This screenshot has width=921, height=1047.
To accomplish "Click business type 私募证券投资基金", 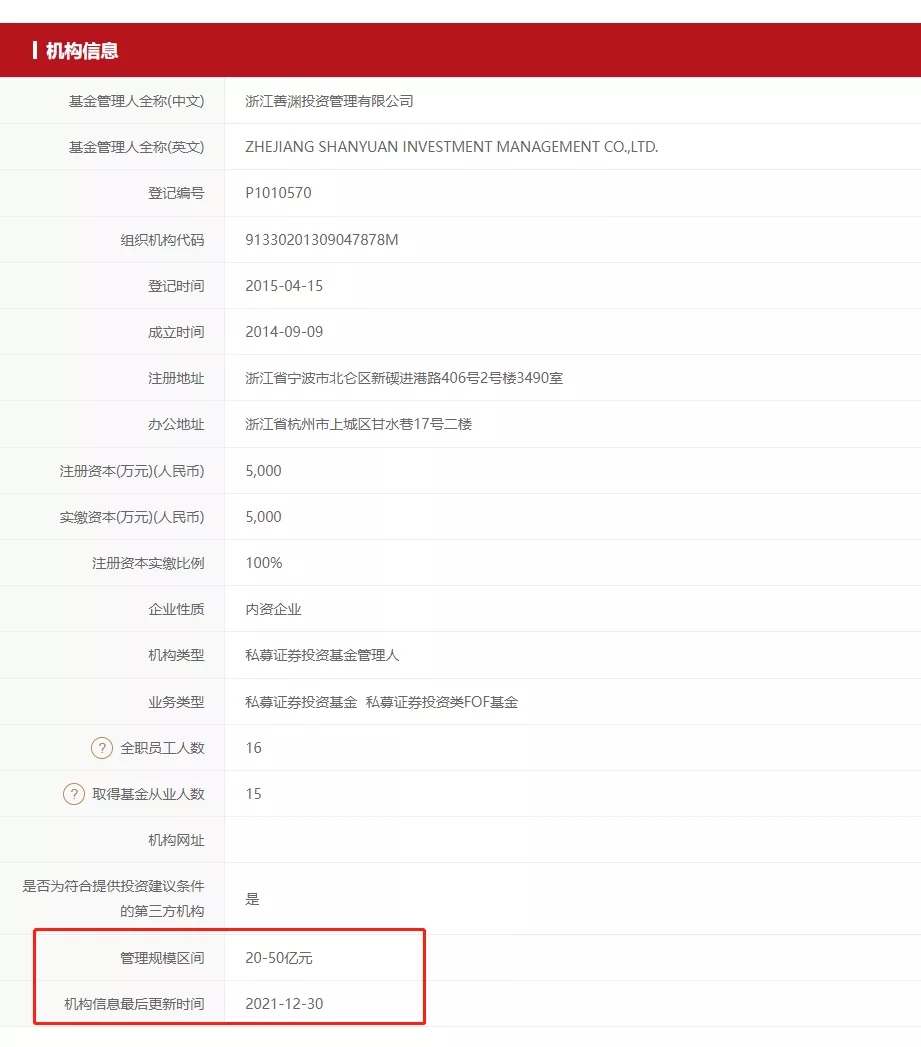I will (301, 702).
